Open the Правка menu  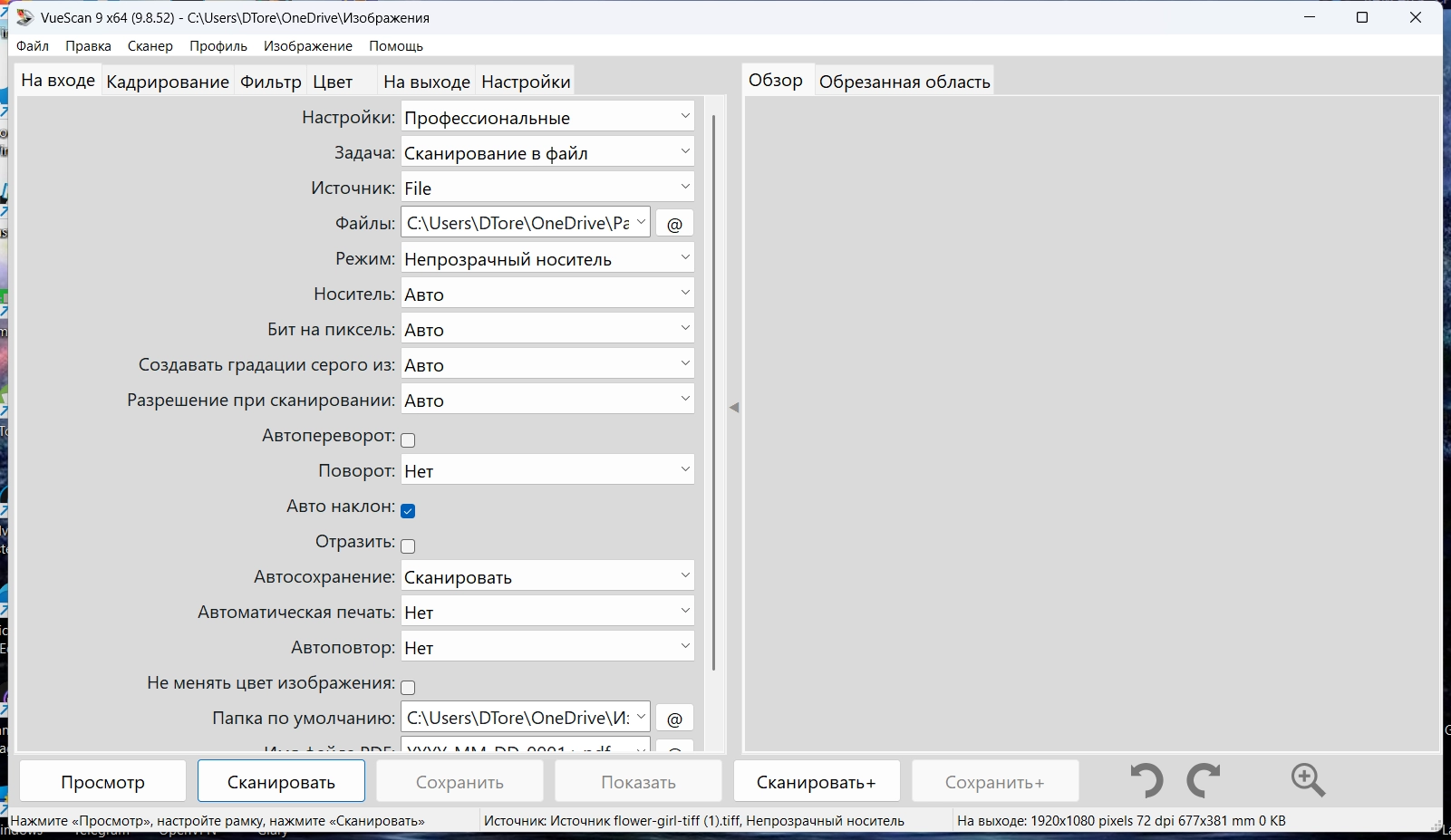pos(88,46)
